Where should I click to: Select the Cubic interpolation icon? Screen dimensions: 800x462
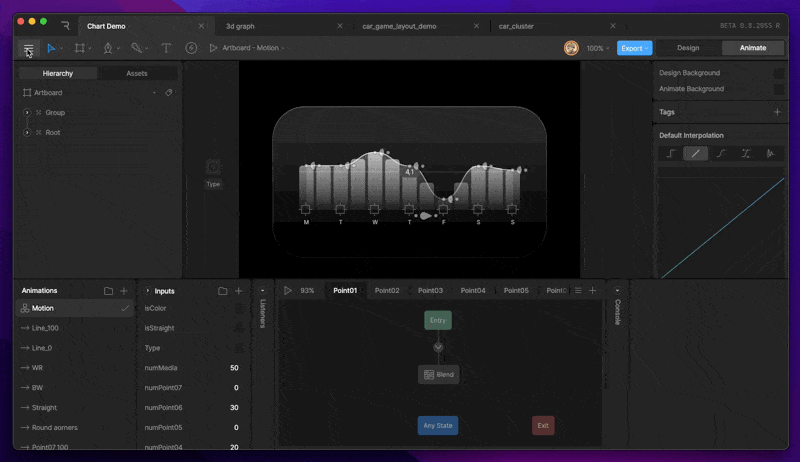click(x=721, y=153)
